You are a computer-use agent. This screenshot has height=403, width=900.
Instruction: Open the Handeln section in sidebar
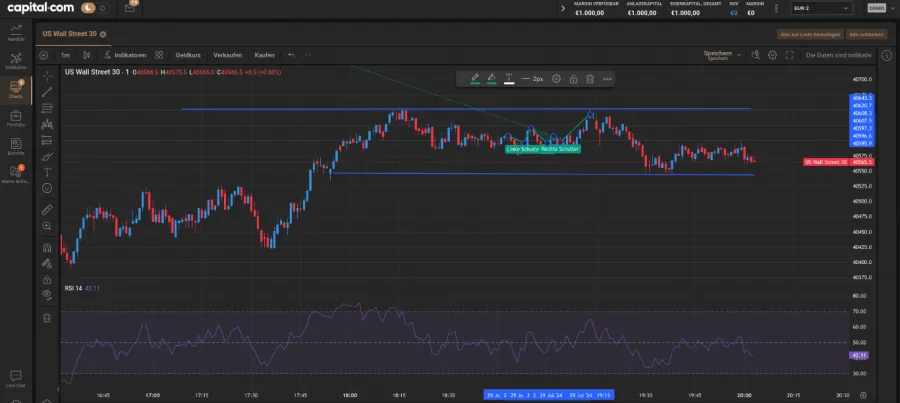coord(15,32)
